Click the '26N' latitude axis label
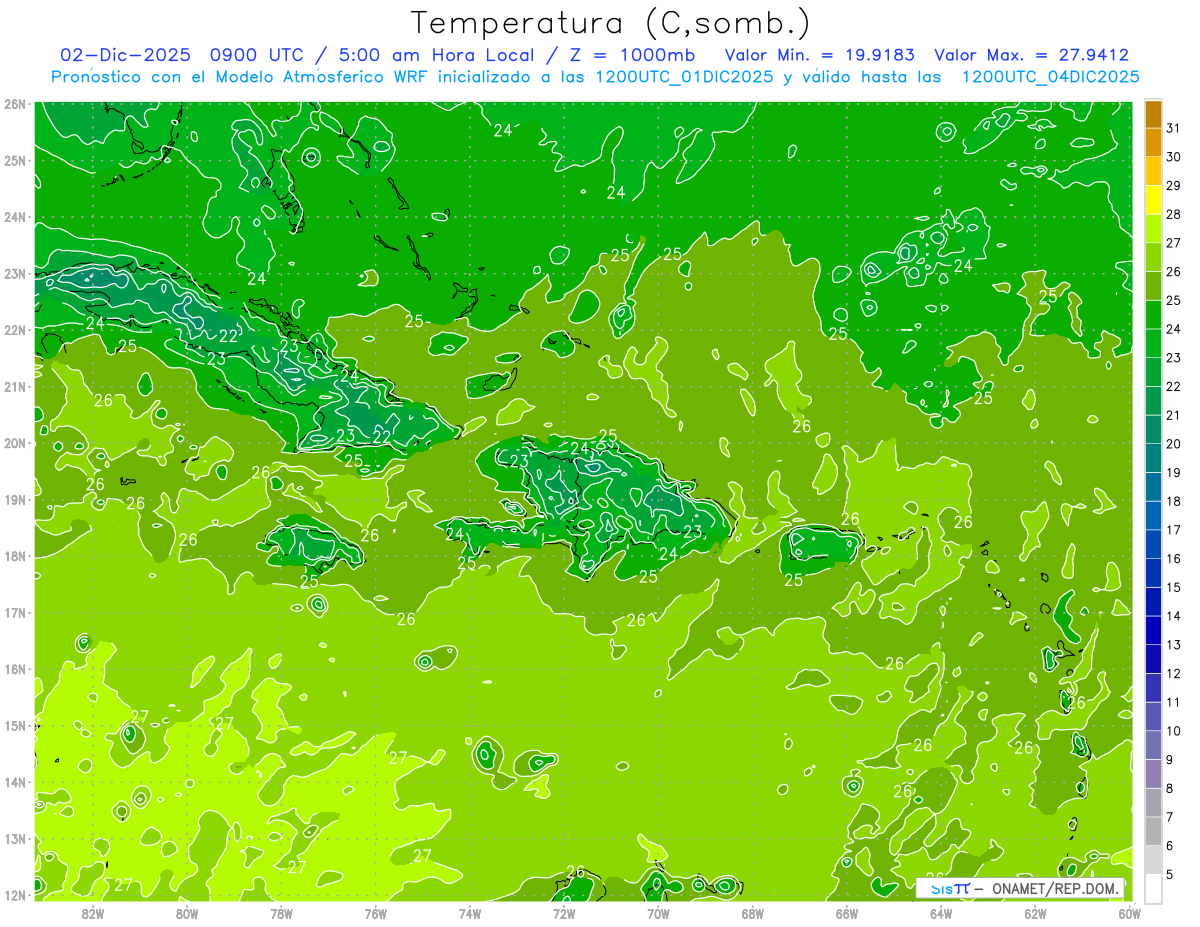The height and width of the screenshot is (927, 1200). click(x=15, y=104)
